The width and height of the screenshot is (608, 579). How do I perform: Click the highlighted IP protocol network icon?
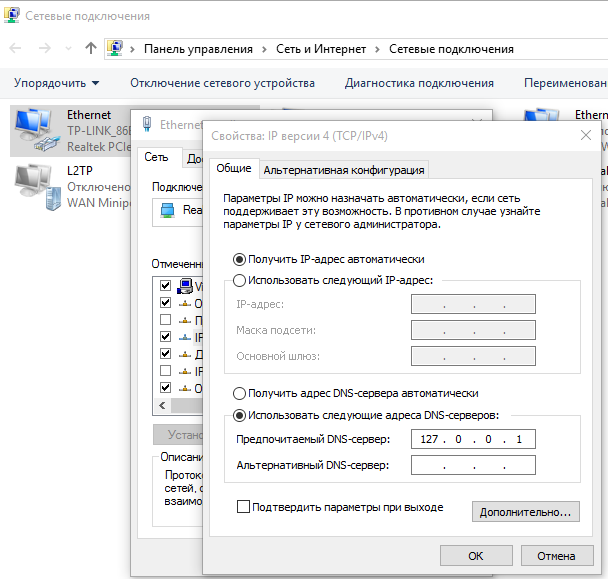pyautogui.click(x=185, y=337)
